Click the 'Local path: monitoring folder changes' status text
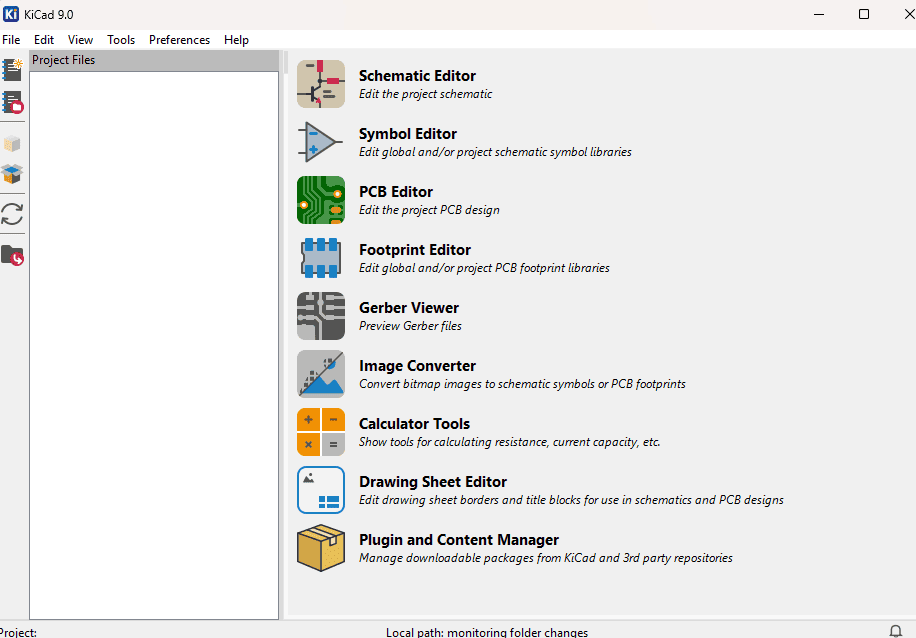 tap(487, 632)
